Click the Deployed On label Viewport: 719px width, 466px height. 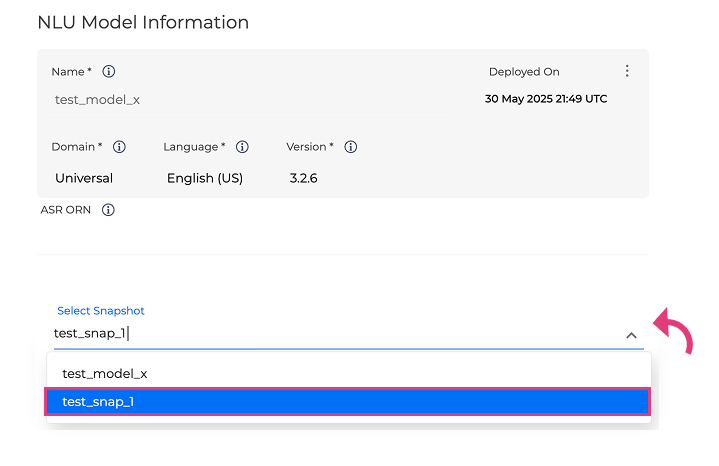point(524,72)
